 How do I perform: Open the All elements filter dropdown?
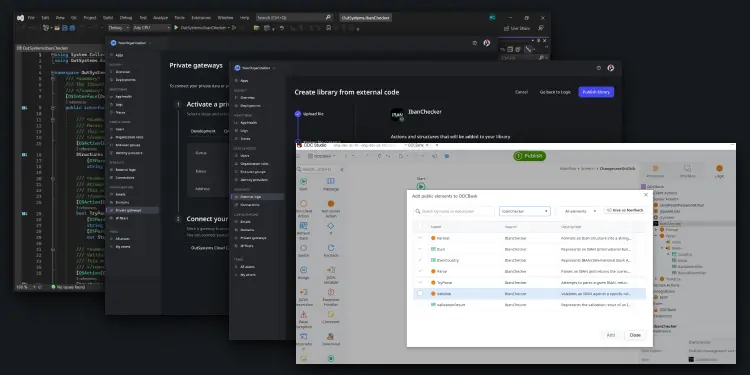tap(580, 211)
